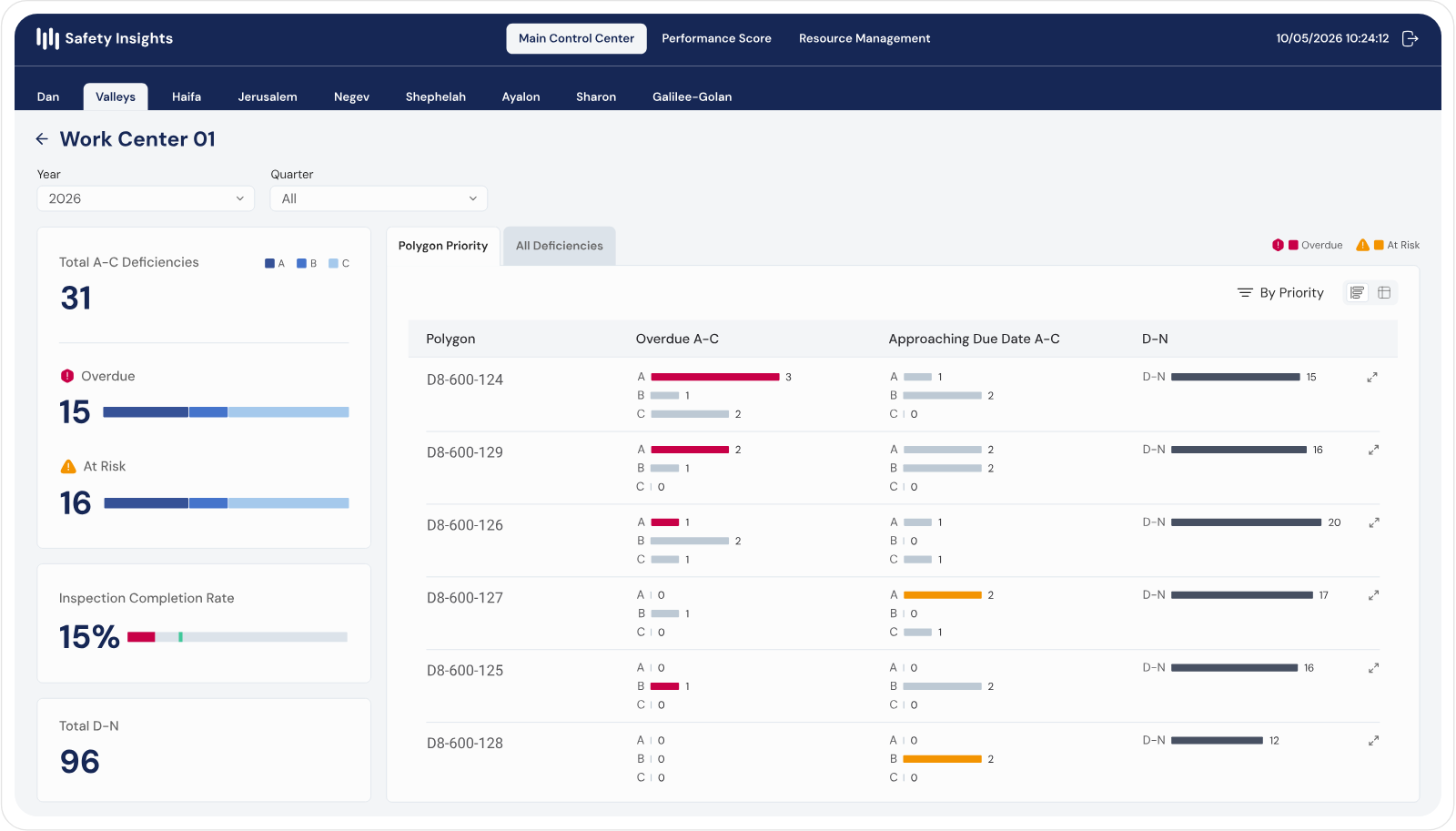Viewport: 1456px width, 831px height.
Task: Open the Performance Score tab
Action: click(x=716, y=38)
